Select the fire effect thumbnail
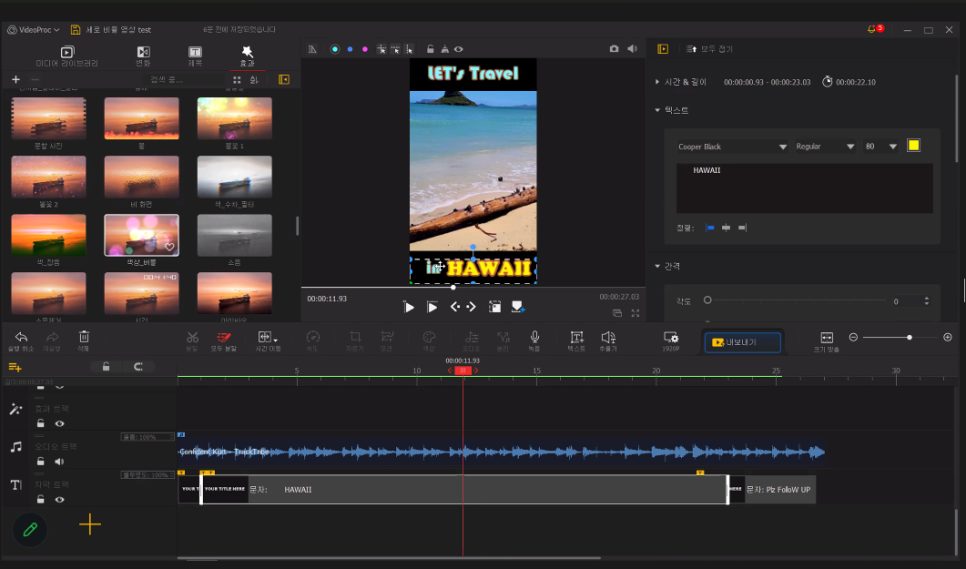 pos(142,118)
